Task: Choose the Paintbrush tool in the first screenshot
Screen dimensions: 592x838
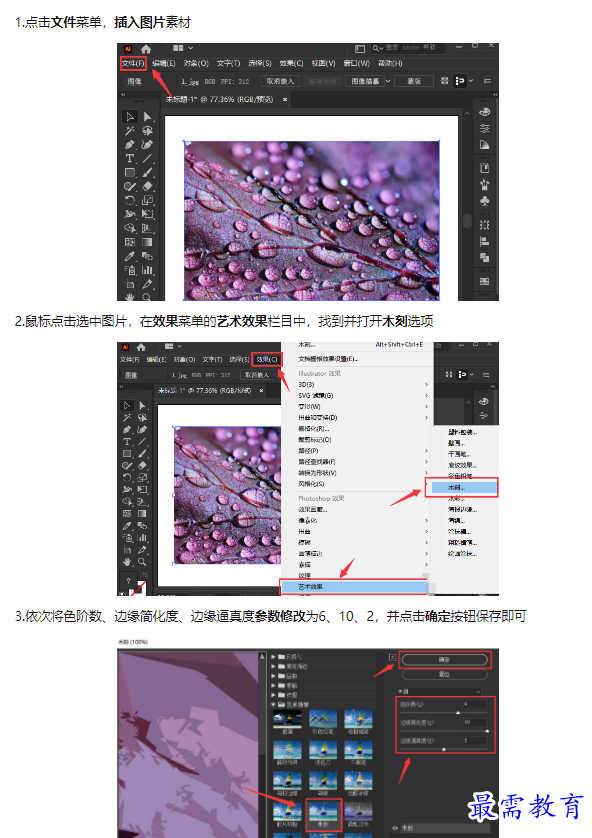Action: point(147,172)
